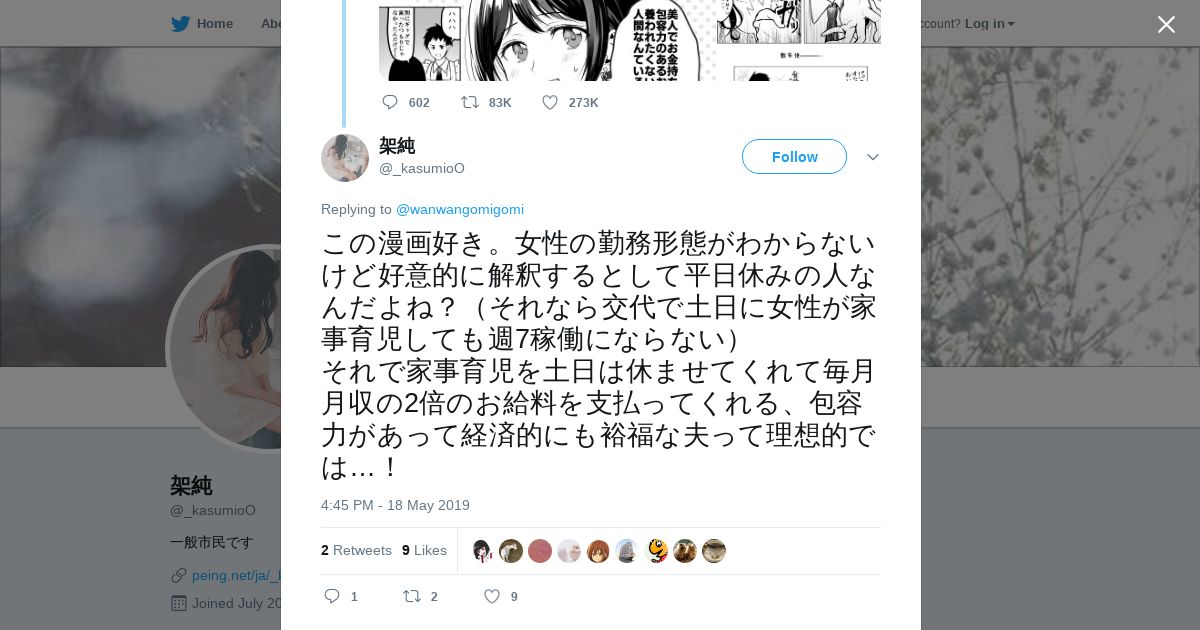Click the yellow duck liker avatar
This screenshot has height=630, width=1200.
pyautogui.click(x=656, y=551)
